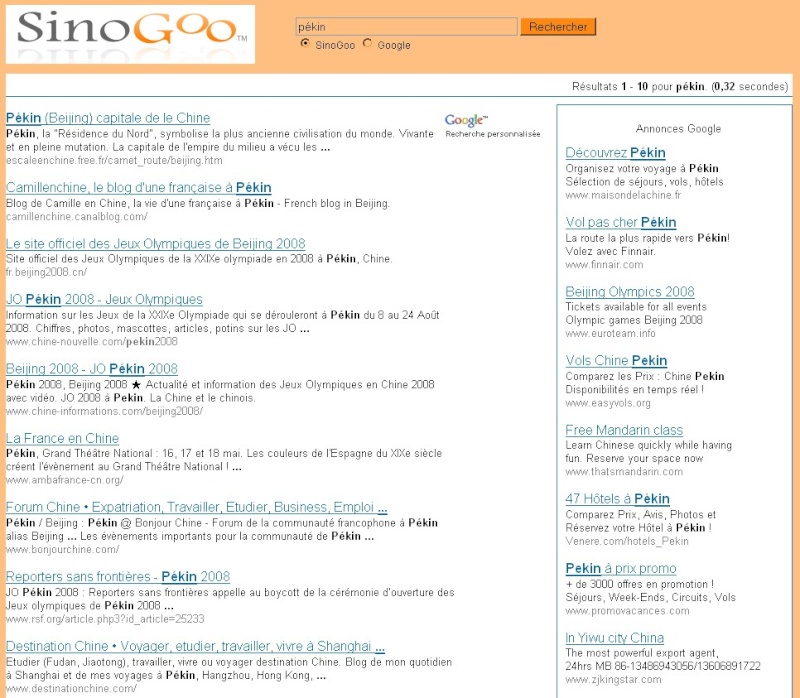Click www.bonjourchine.com URL text
Image resolution: width=800 pixels, height=698 pixels.
pos(62,549)
